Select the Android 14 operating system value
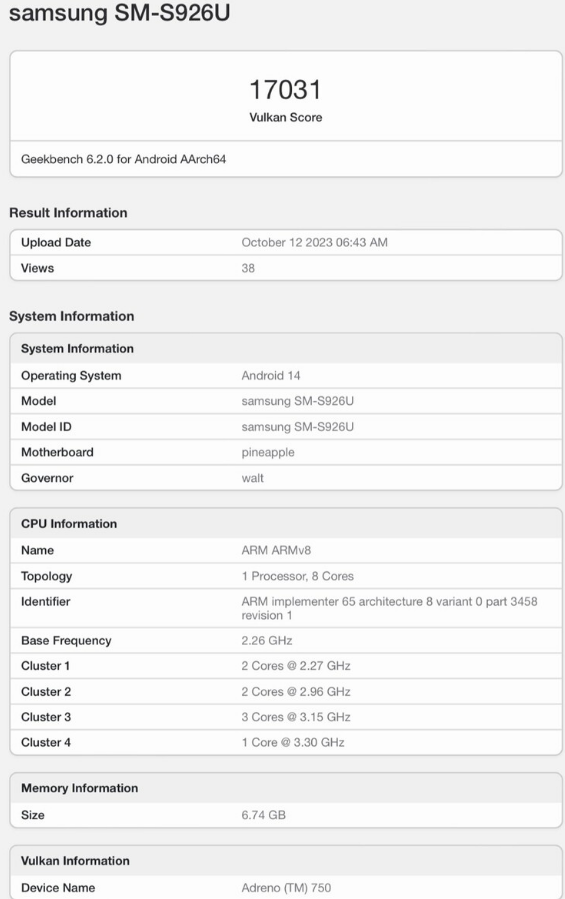Viewport: 565px width, 899px height. pos(271,376)
